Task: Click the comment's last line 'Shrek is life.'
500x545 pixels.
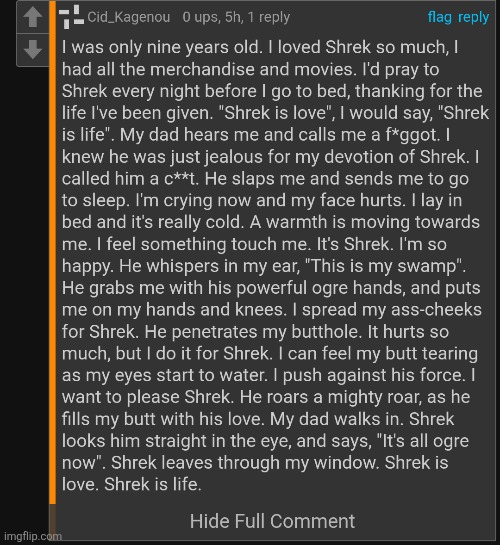Action: tap(153, 484)
